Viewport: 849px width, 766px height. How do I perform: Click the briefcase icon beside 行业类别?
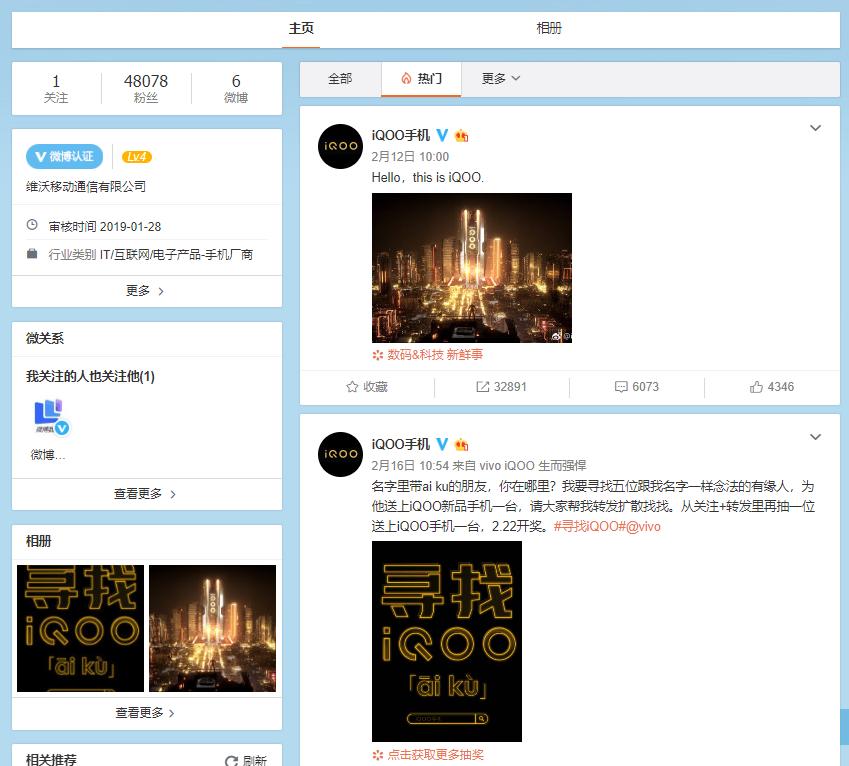coord(32,253)
